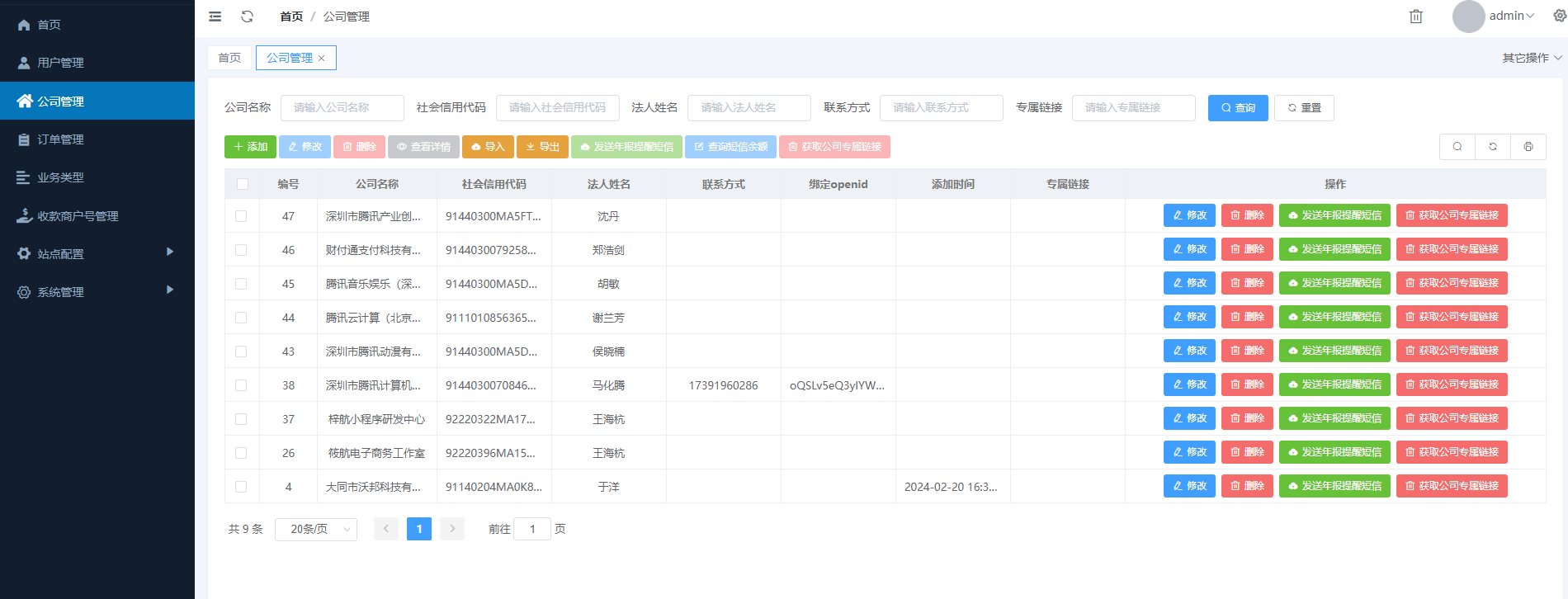The image size is (1568, 599).
Task: Close the 公司管理 tab with the x
Action: (x=322, y=58)
